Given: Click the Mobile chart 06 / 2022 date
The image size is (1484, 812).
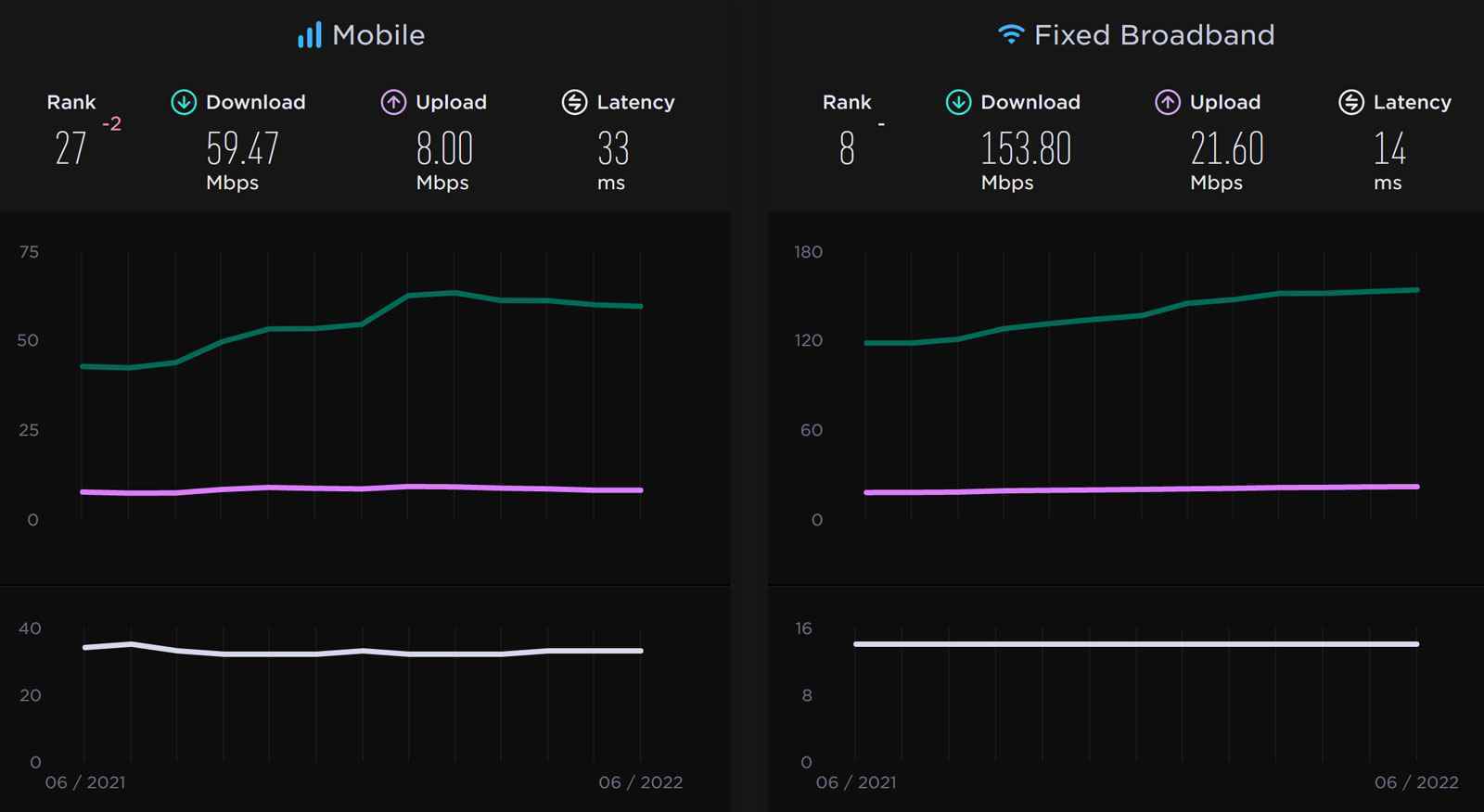Looking at the screenshot, I should pyautogui.click(x=641, y=782).
